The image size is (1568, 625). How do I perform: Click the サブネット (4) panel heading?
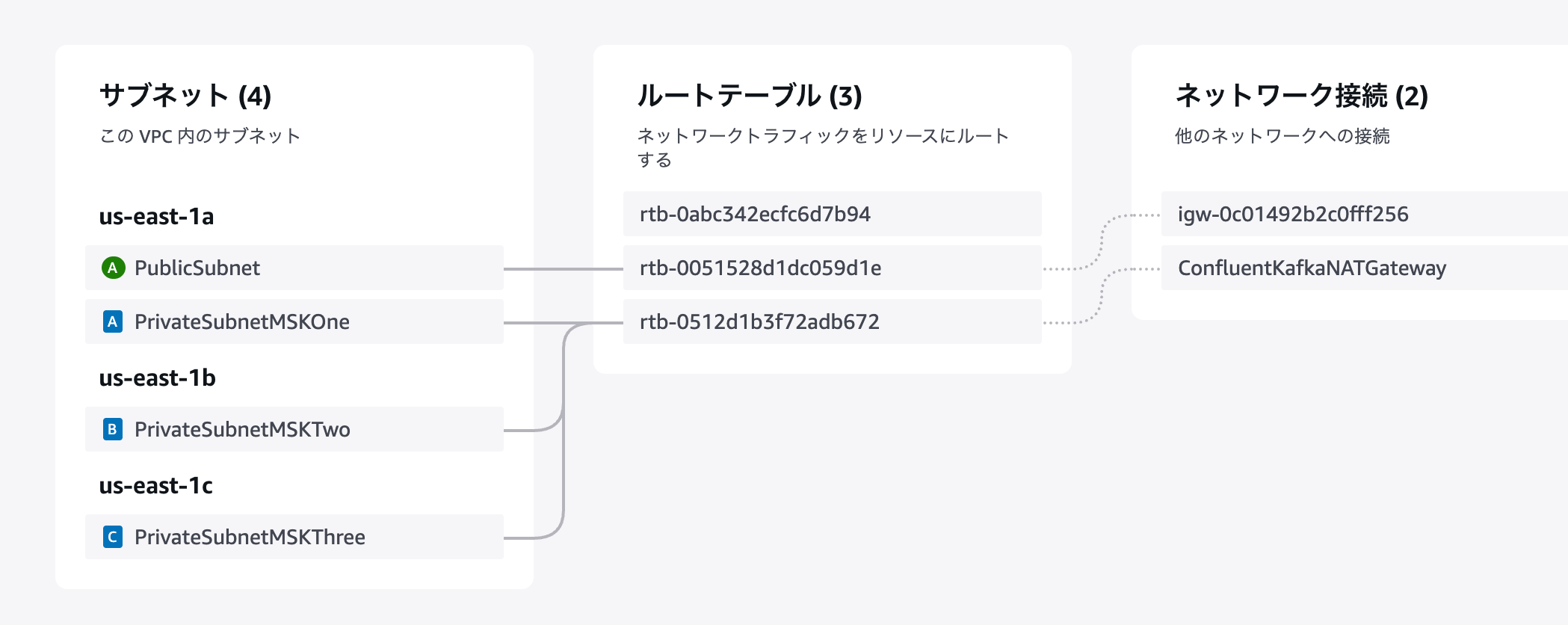point(185,96)
